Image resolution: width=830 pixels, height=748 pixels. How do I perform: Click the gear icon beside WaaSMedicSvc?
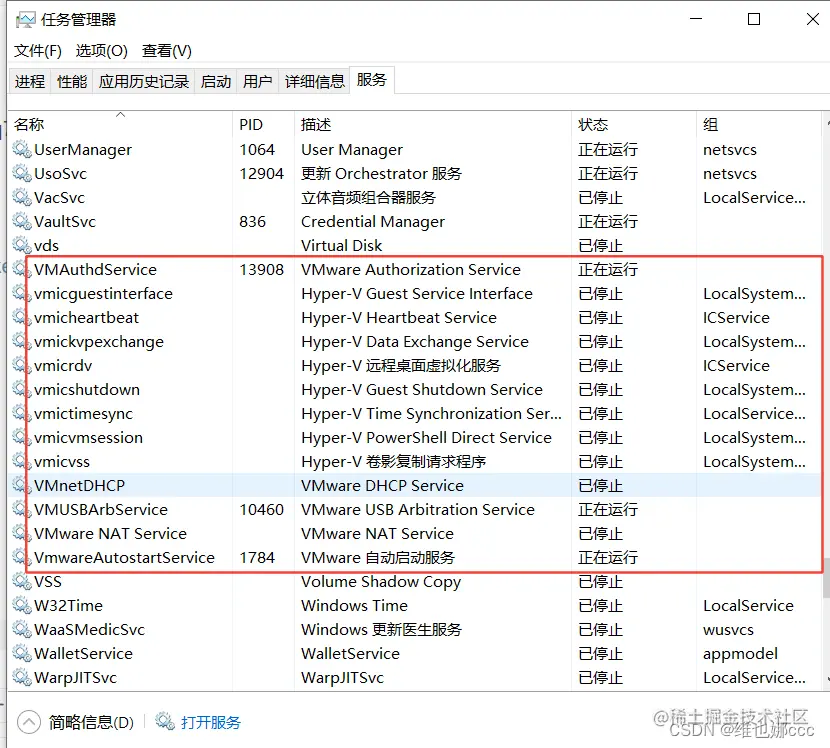(x=22, y=629)
